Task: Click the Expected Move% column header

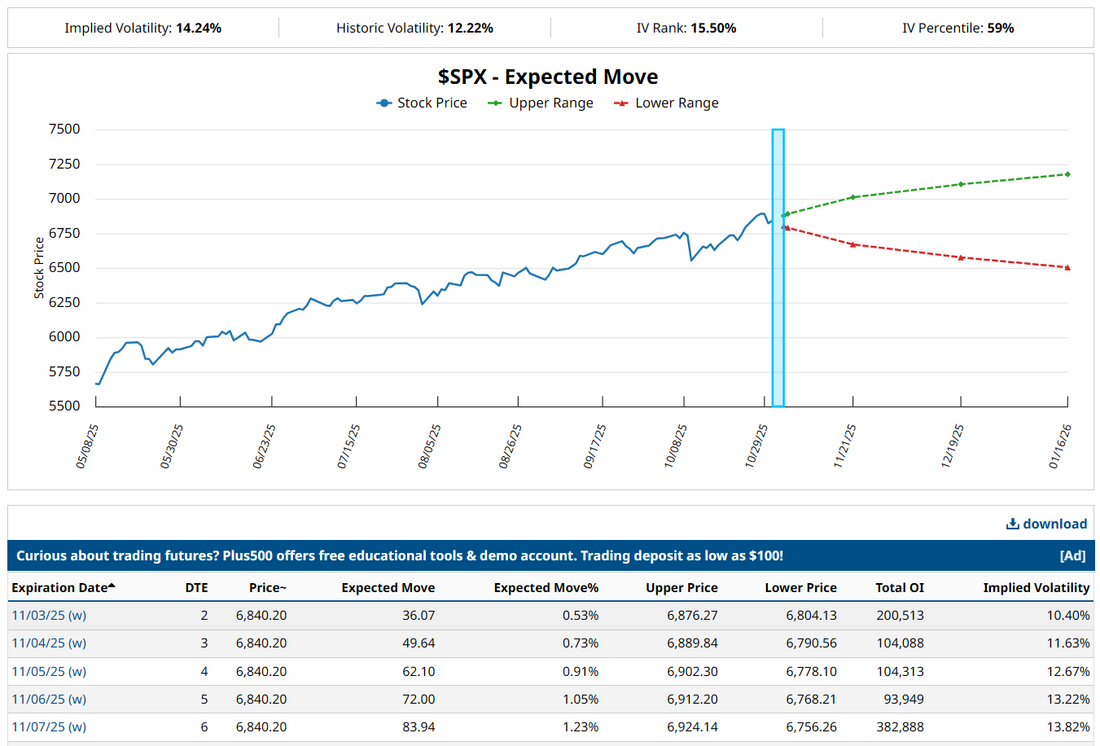Action: [546, 587]
